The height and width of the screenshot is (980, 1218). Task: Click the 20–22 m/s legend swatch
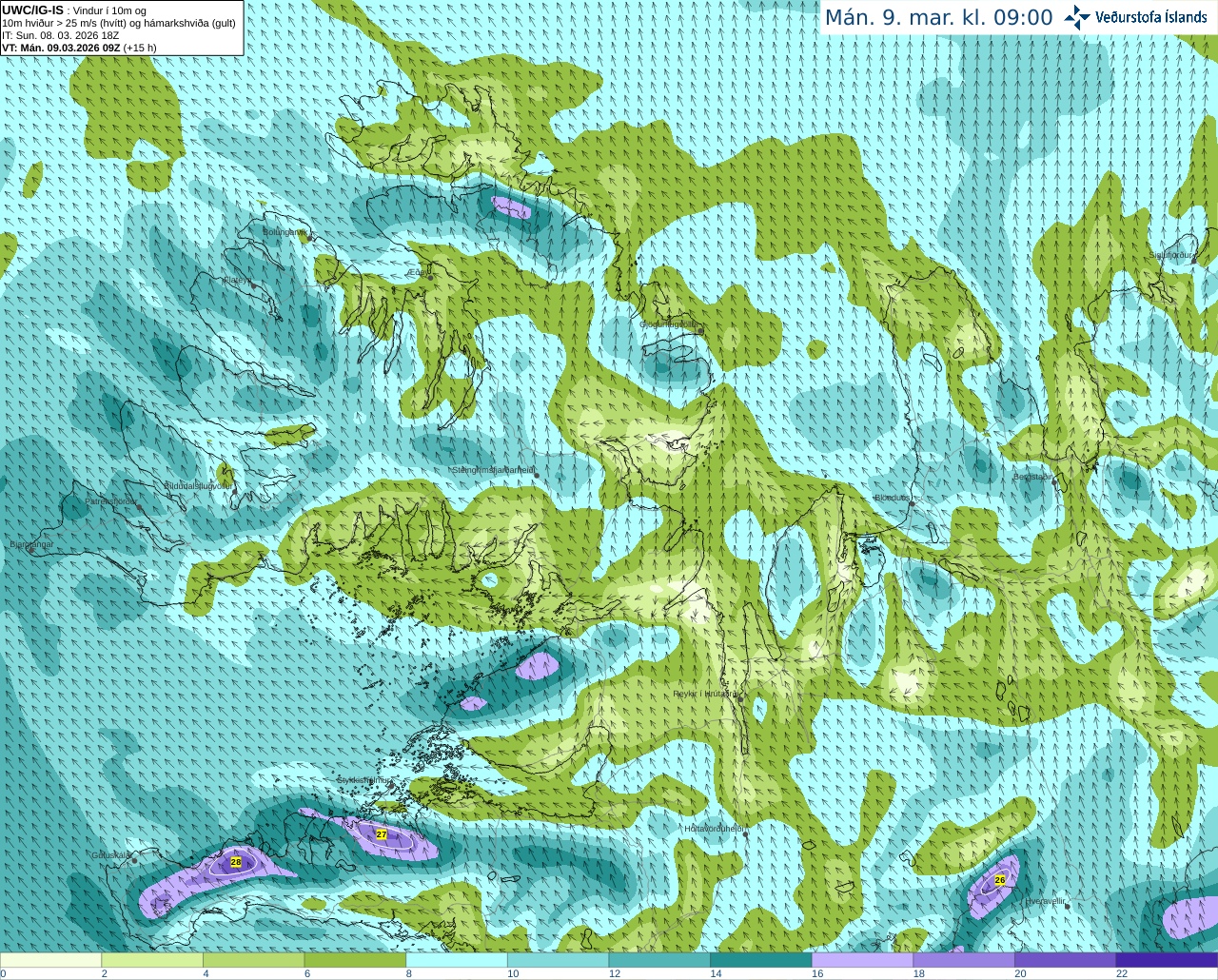point(1066,960)
